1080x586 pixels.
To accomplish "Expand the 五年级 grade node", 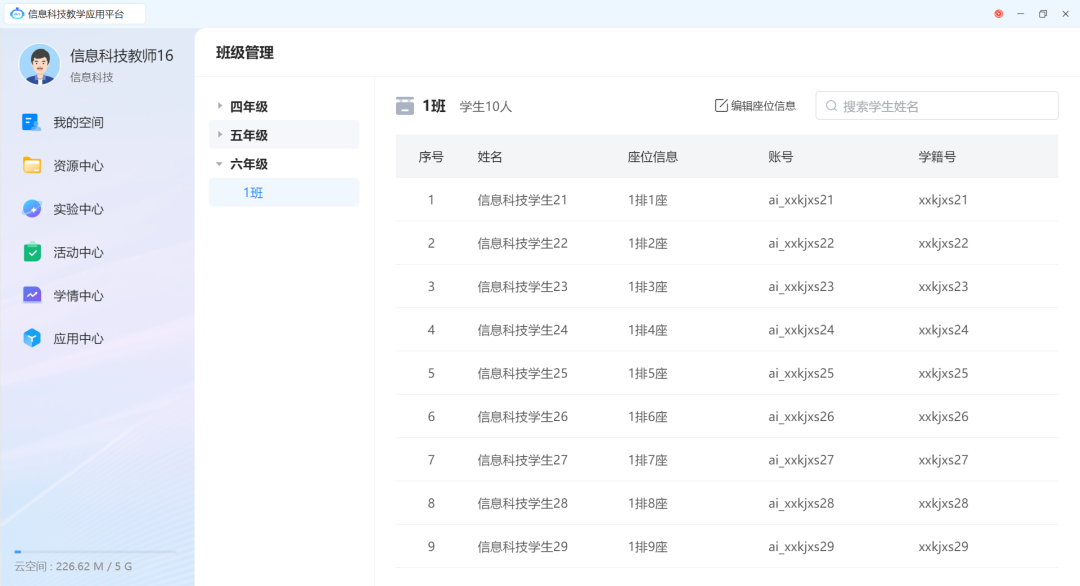I will point(218,134).
